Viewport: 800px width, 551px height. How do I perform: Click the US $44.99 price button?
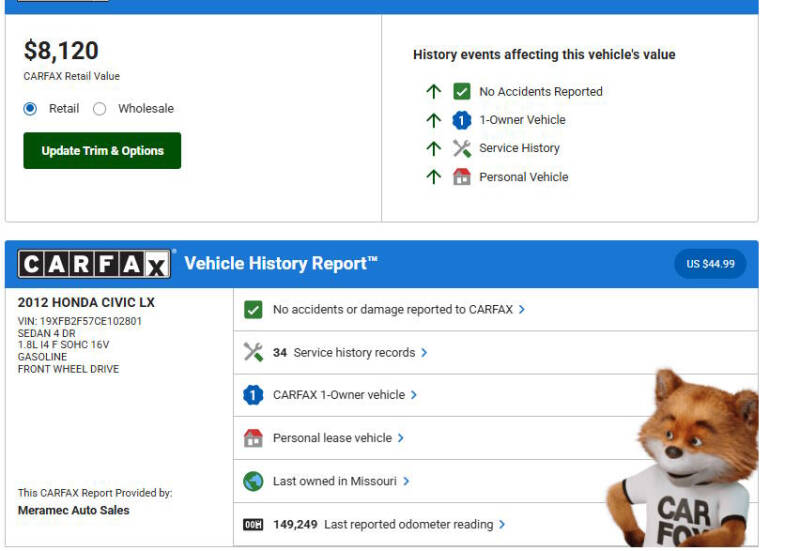(x=710, y=264)
